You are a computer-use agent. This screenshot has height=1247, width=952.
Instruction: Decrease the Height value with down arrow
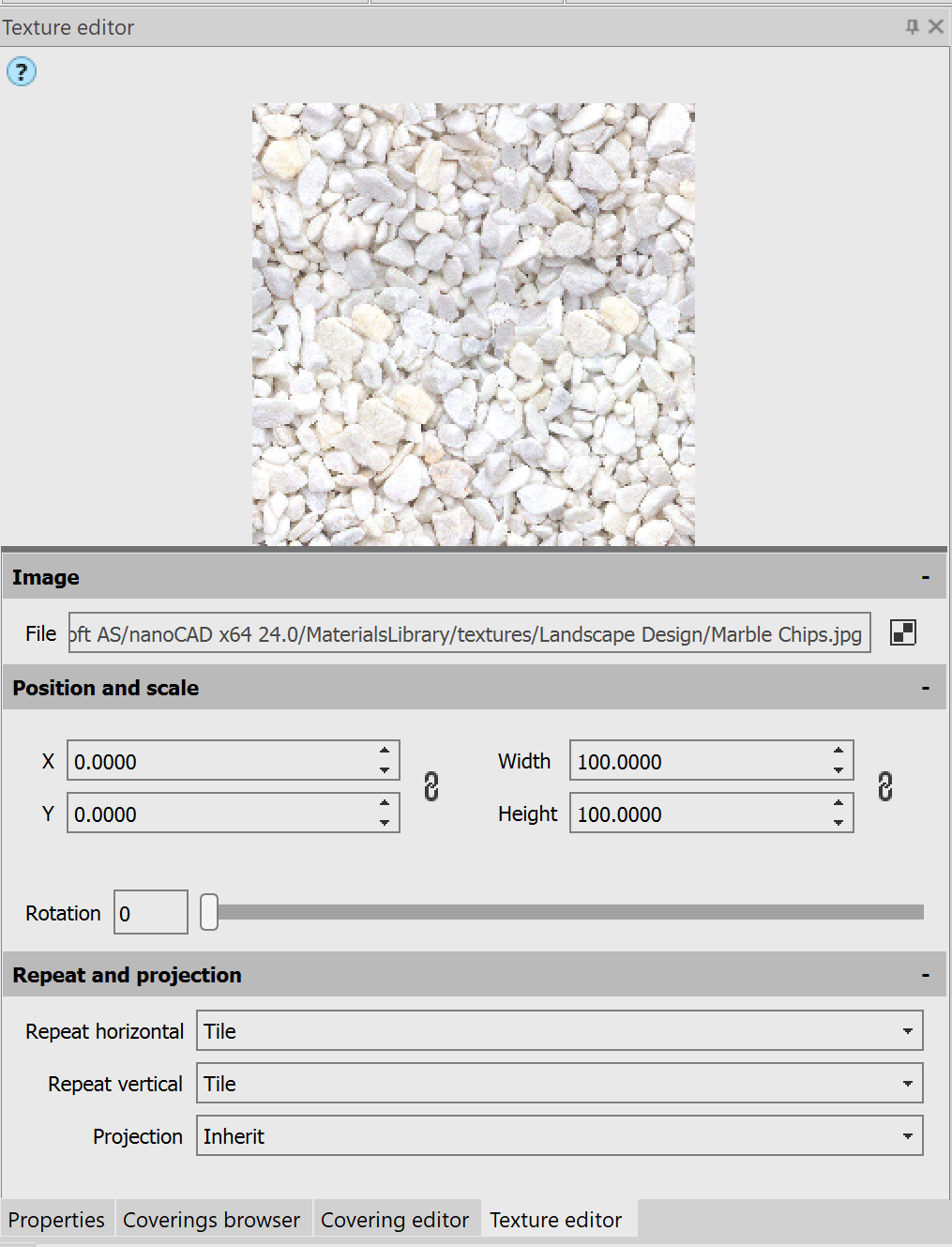pos(839,823)
